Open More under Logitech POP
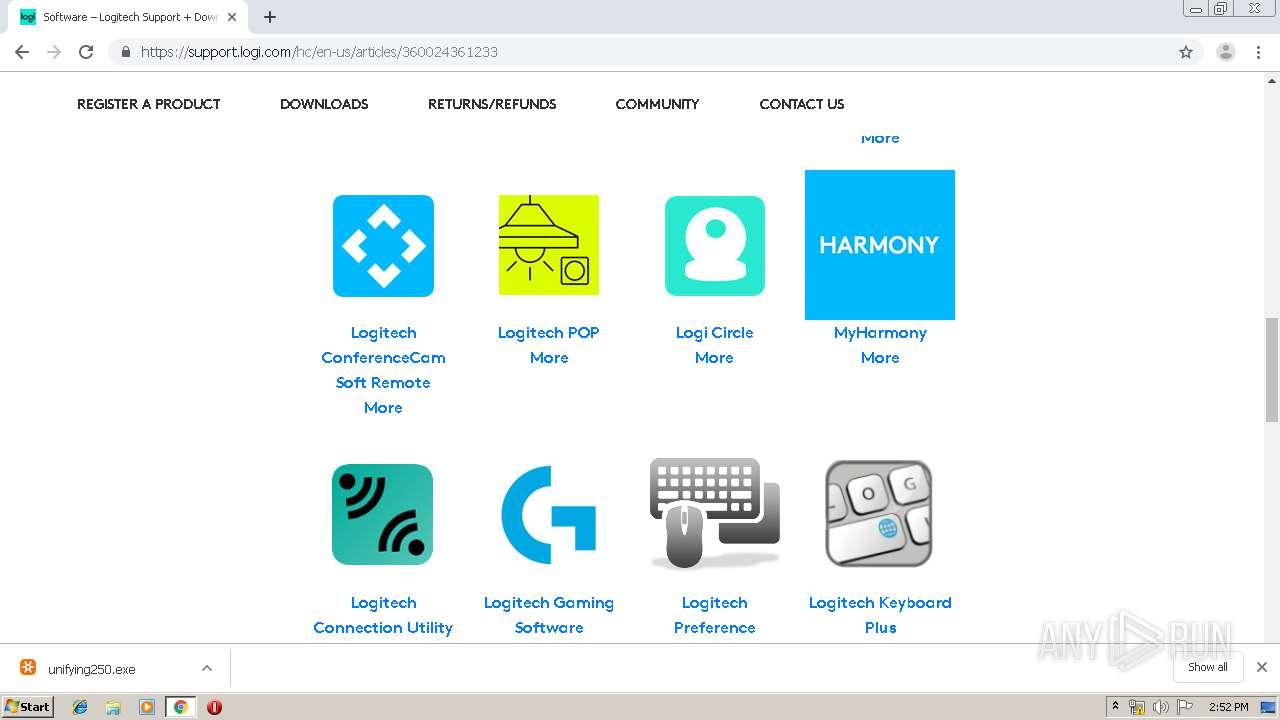This screenshot has height=720, width=1280. coord(549,358)
